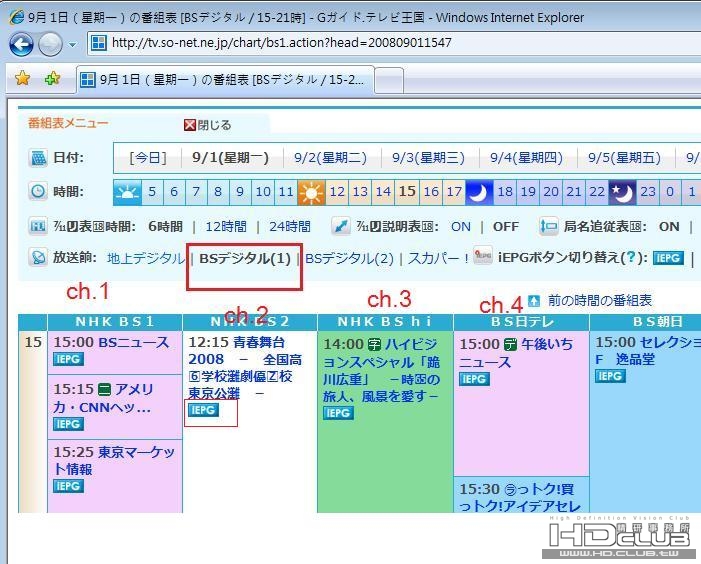The image size is (701, 564).
Task: Open 前の時間の番組表 link
Action: click(600, 300)
